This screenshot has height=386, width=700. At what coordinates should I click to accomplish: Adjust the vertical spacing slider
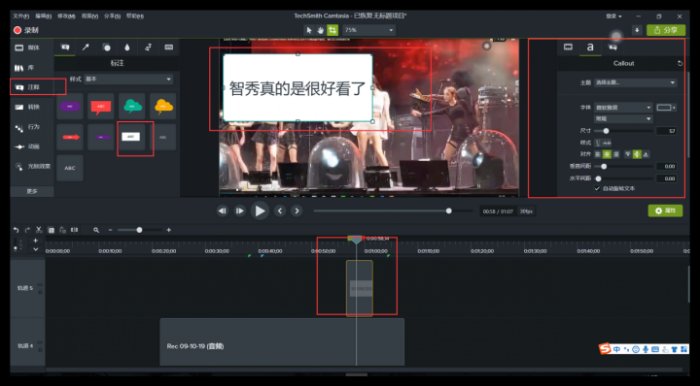(604, 166)
